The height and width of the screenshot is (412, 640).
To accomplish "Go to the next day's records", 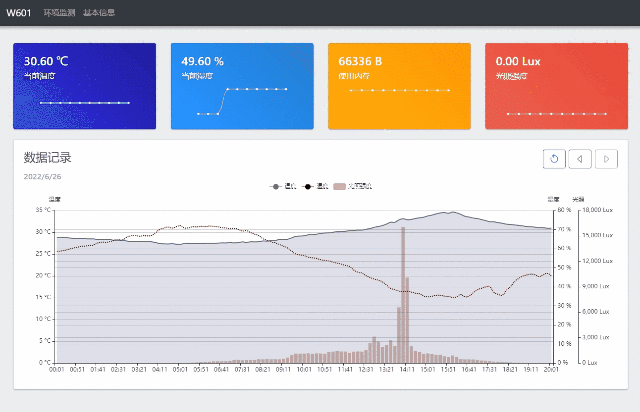I will point(605,158).
